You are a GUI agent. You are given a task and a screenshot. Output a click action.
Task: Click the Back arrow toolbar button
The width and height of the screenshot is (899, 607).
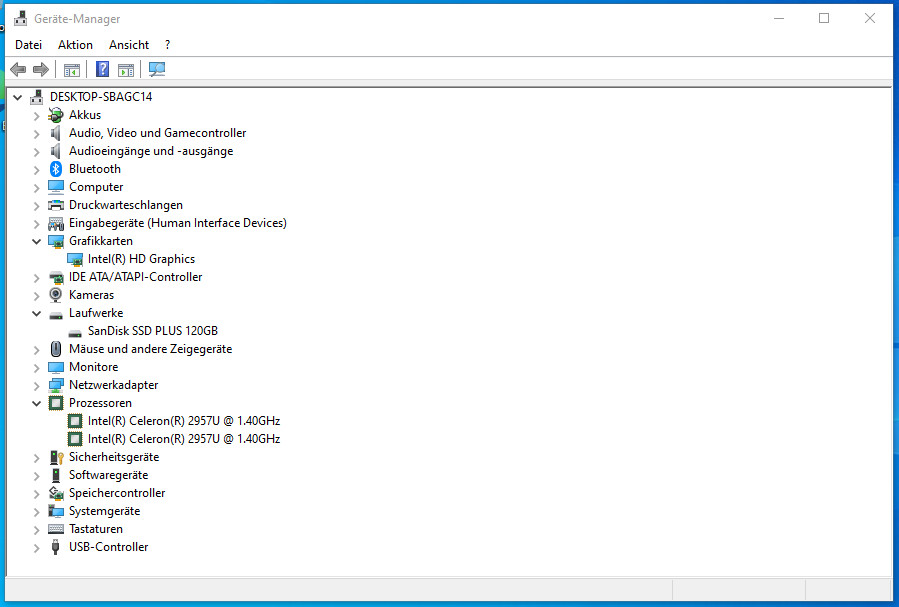[18, 70]
